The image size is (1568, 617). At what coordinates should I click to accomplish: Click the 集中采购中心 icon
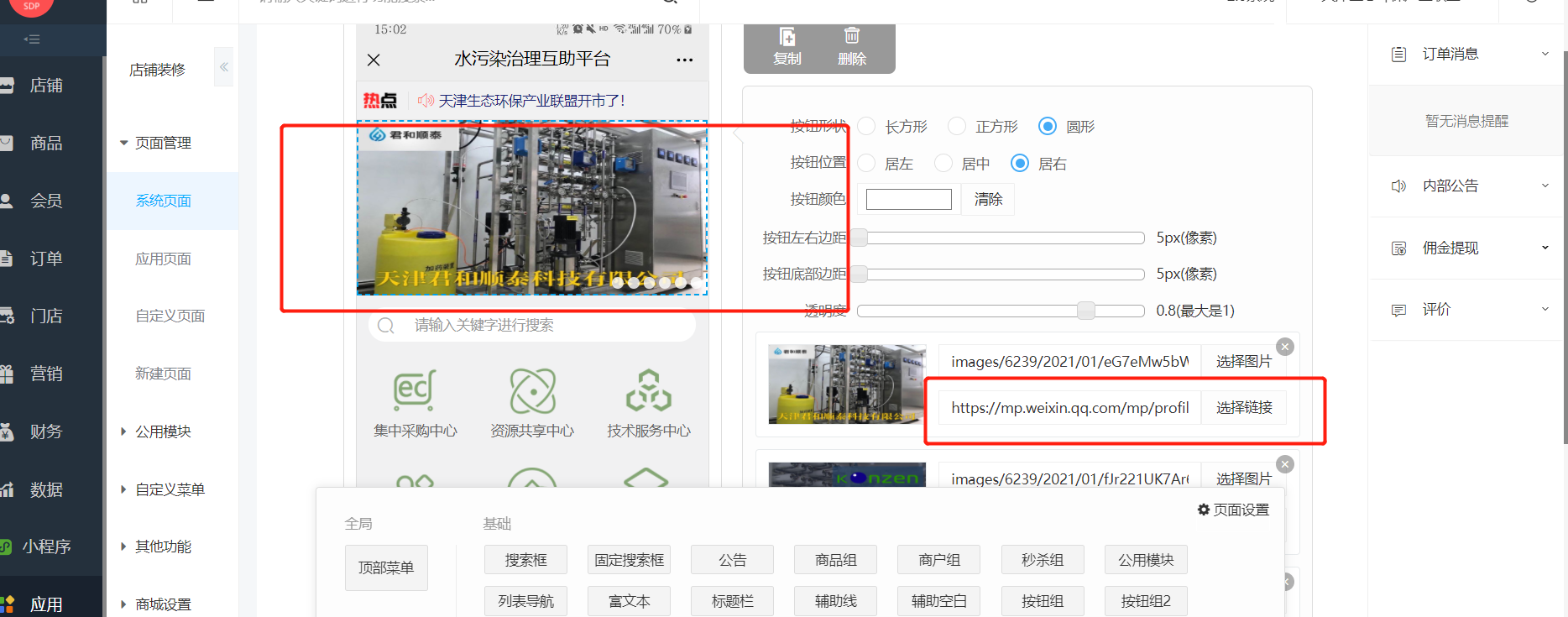click(x=416, y=390)
